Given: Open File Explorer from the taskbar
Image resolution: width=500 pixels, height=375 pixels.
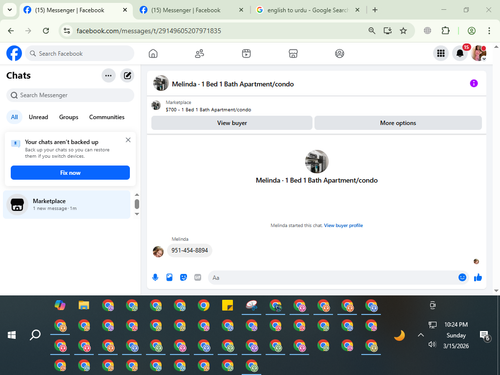Looking at the screenshot, I should (84, 305).
